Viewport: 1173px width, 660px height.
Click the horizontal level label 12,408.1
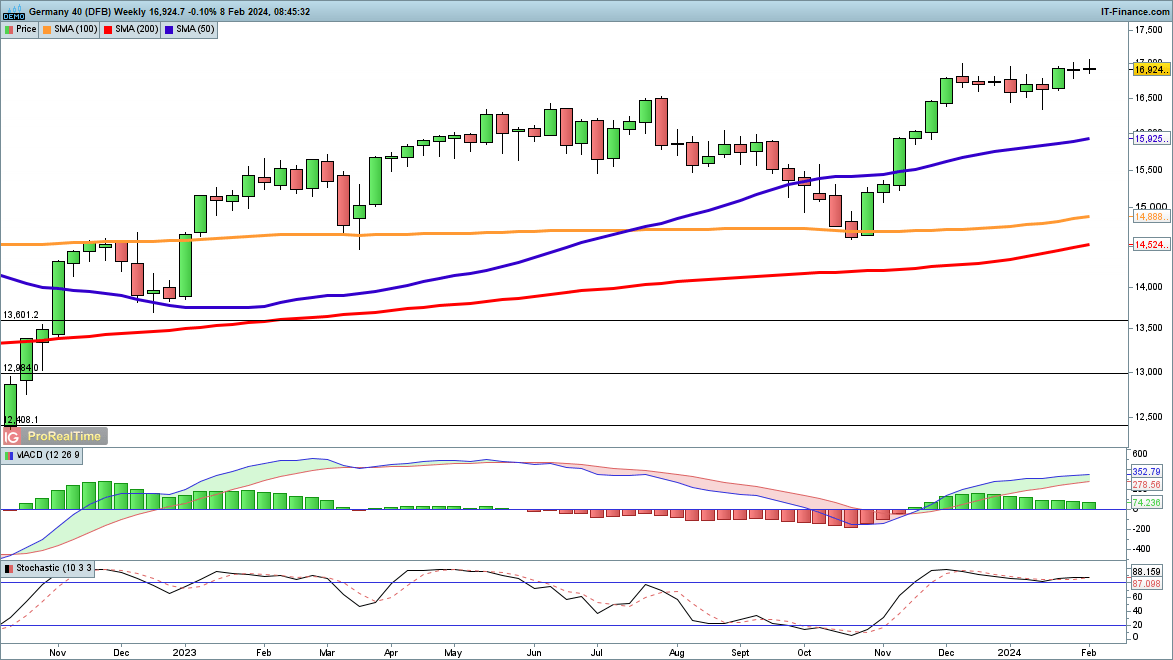click(x=21, y=420)
